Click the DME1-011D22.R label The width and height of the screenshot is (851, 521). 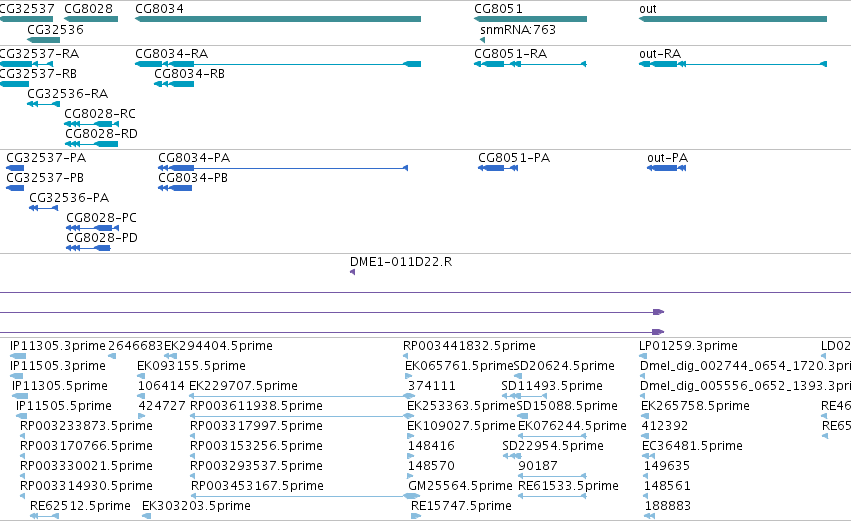[x=401, y=262]
